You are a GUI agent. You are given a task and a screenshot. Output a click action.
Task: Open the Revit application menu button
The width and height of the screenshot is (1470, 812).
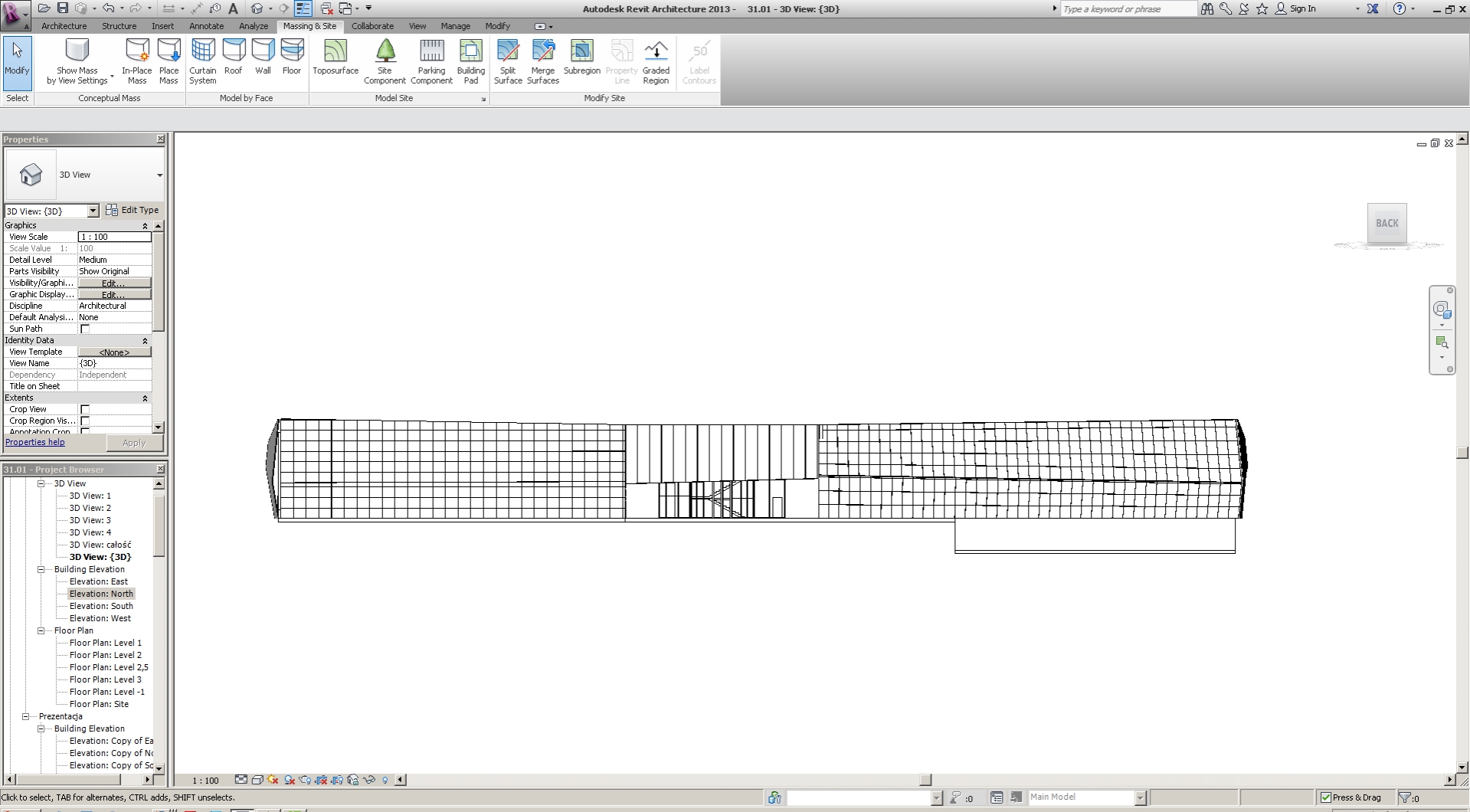15,14
